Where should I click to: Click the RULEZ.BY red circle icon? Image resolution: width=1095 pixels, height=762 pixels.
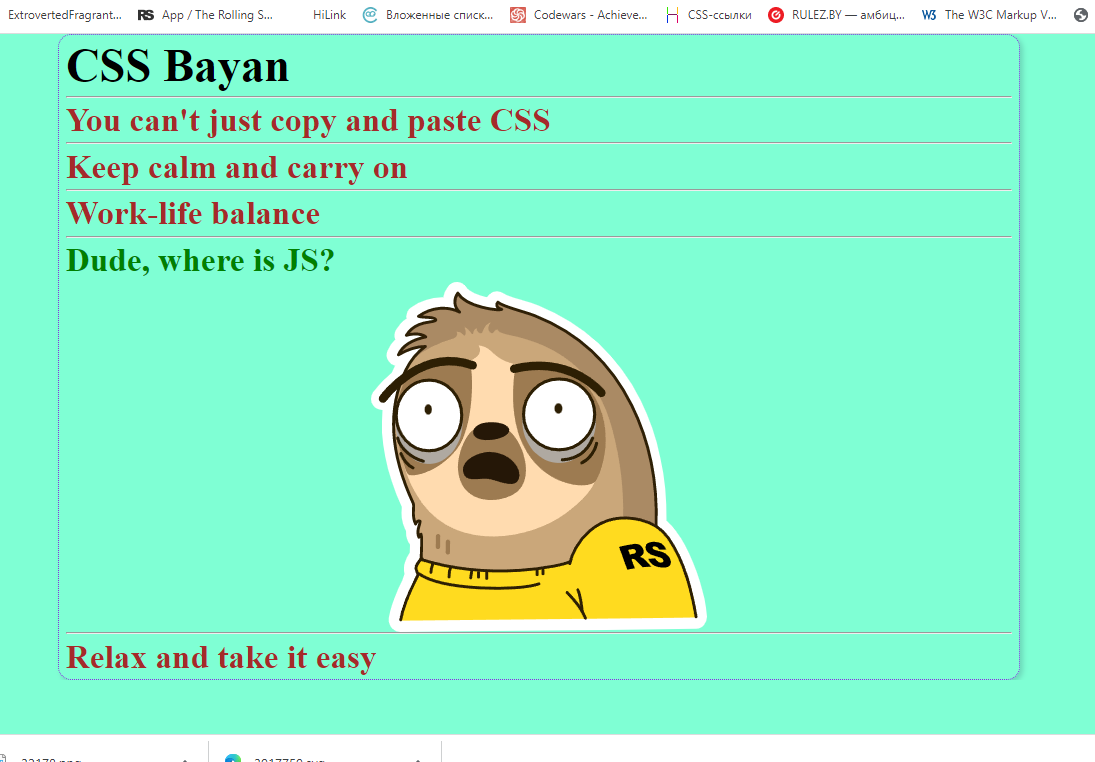775,15
